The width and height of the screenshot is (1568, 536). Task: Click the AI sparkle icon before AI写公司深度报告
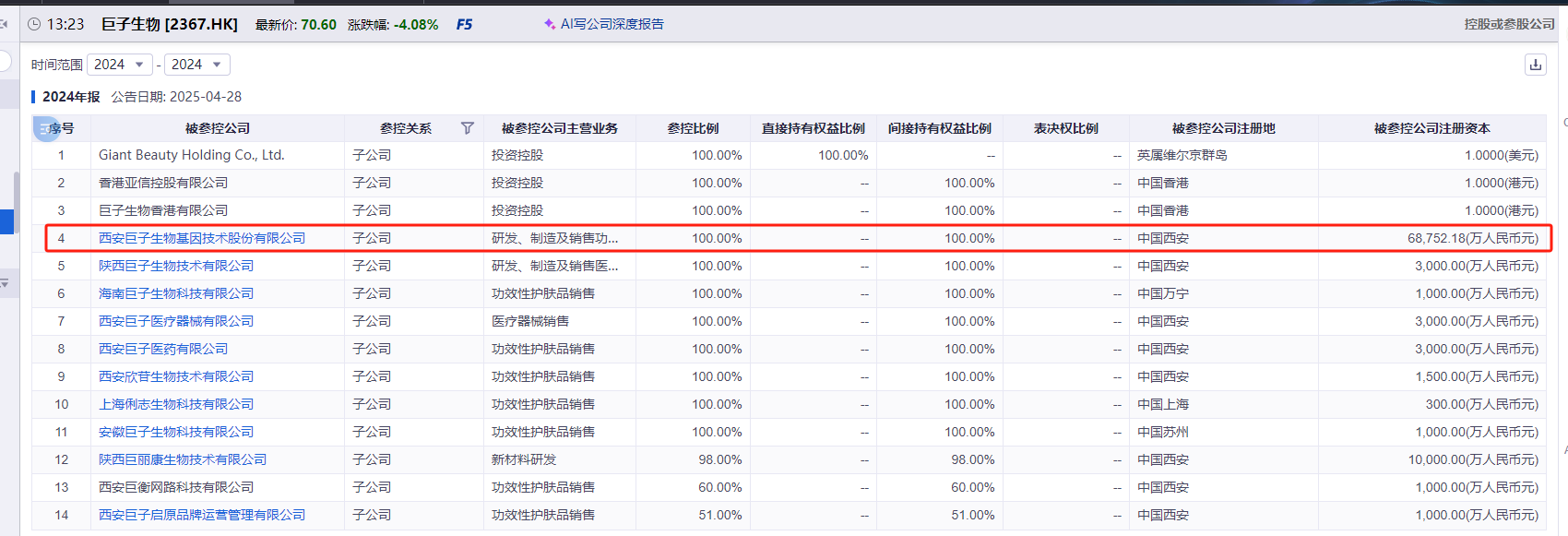(x=550, y=24)
